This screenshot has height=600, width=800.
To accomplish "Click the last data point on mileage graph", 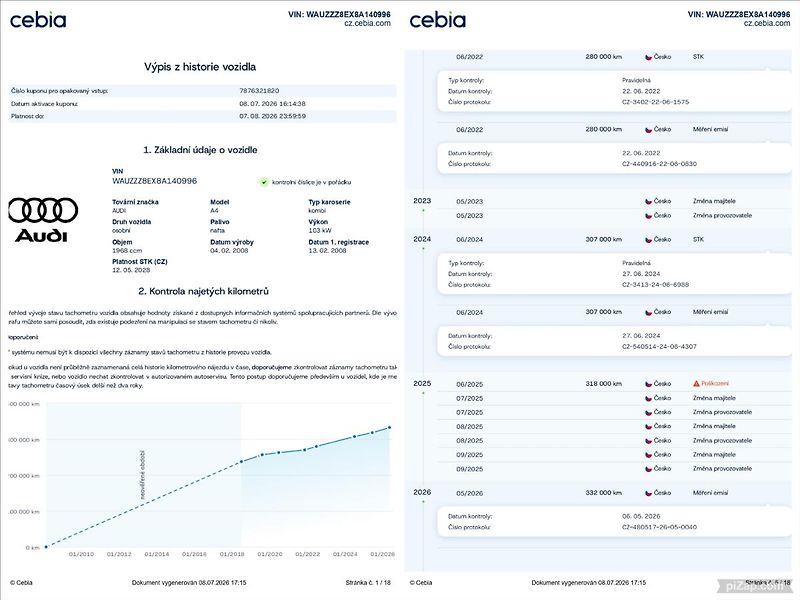I will coord(390,428).
